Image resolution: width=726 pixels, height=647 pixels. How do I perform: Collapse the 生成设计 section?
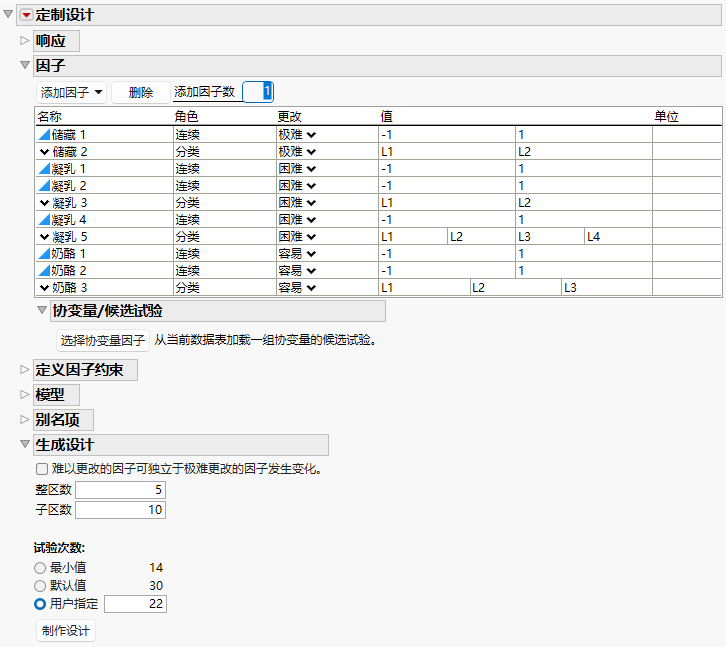coord(25,444)
